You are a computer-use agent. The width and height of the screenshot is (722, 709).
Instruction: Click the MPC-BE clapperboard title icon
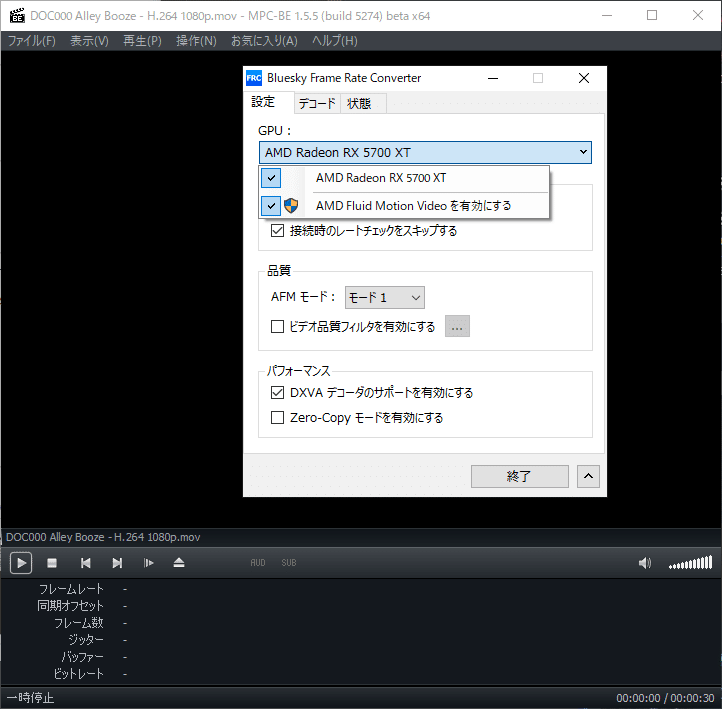17,16
